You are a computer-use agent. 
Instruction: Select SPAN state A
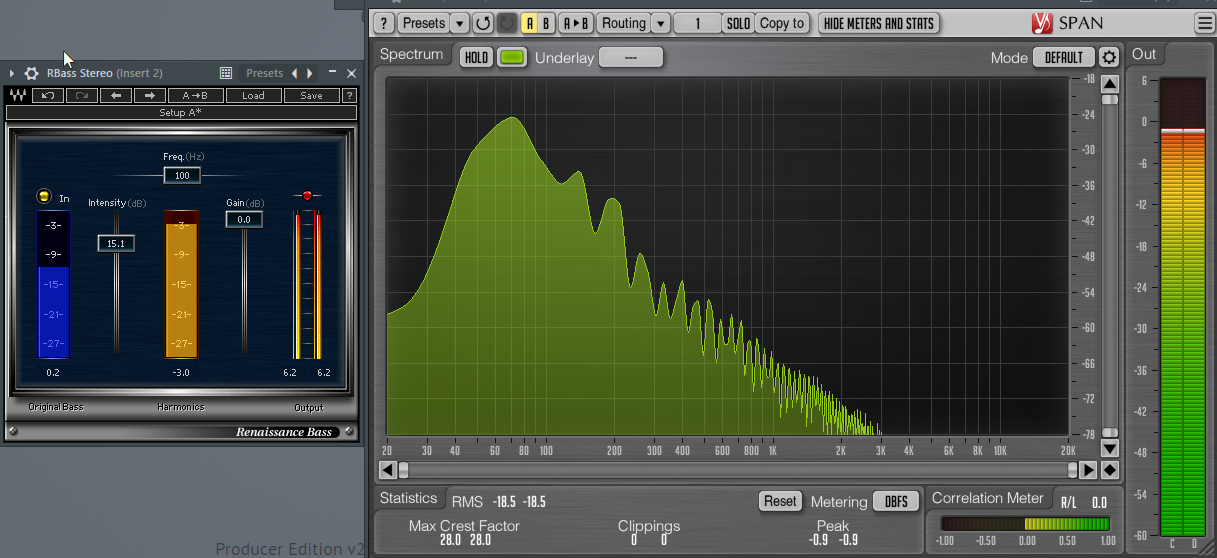point(530,23)
